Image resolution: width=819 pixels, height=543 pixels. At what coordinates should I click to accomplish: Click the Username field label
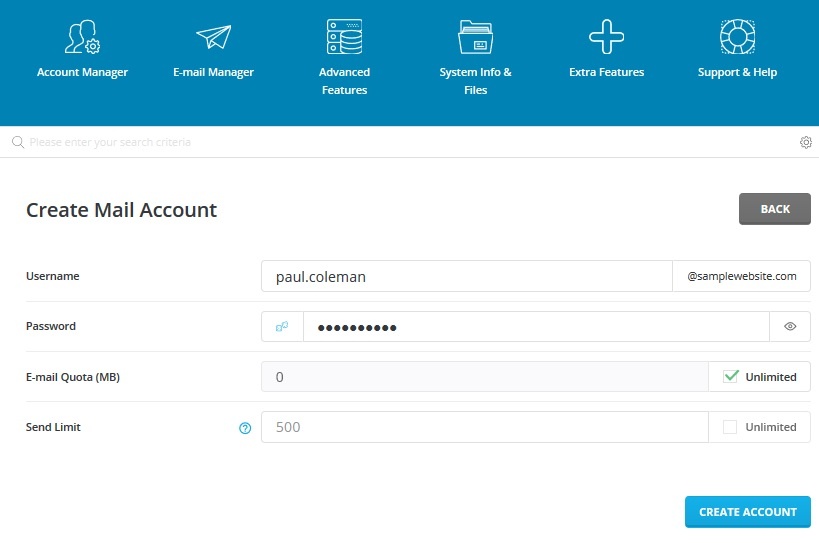click(x=53, y=276)
